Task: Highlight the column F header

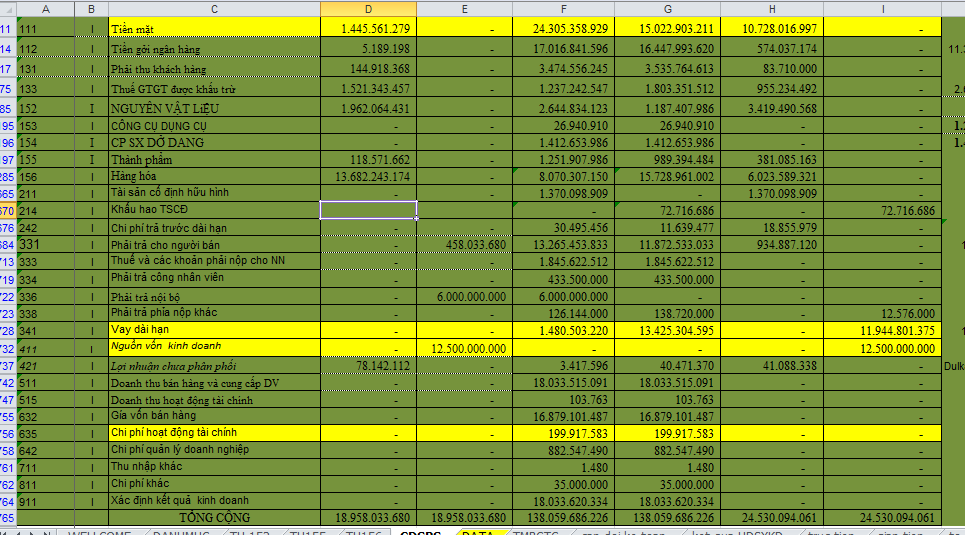Action: click(x=562, y=9)
